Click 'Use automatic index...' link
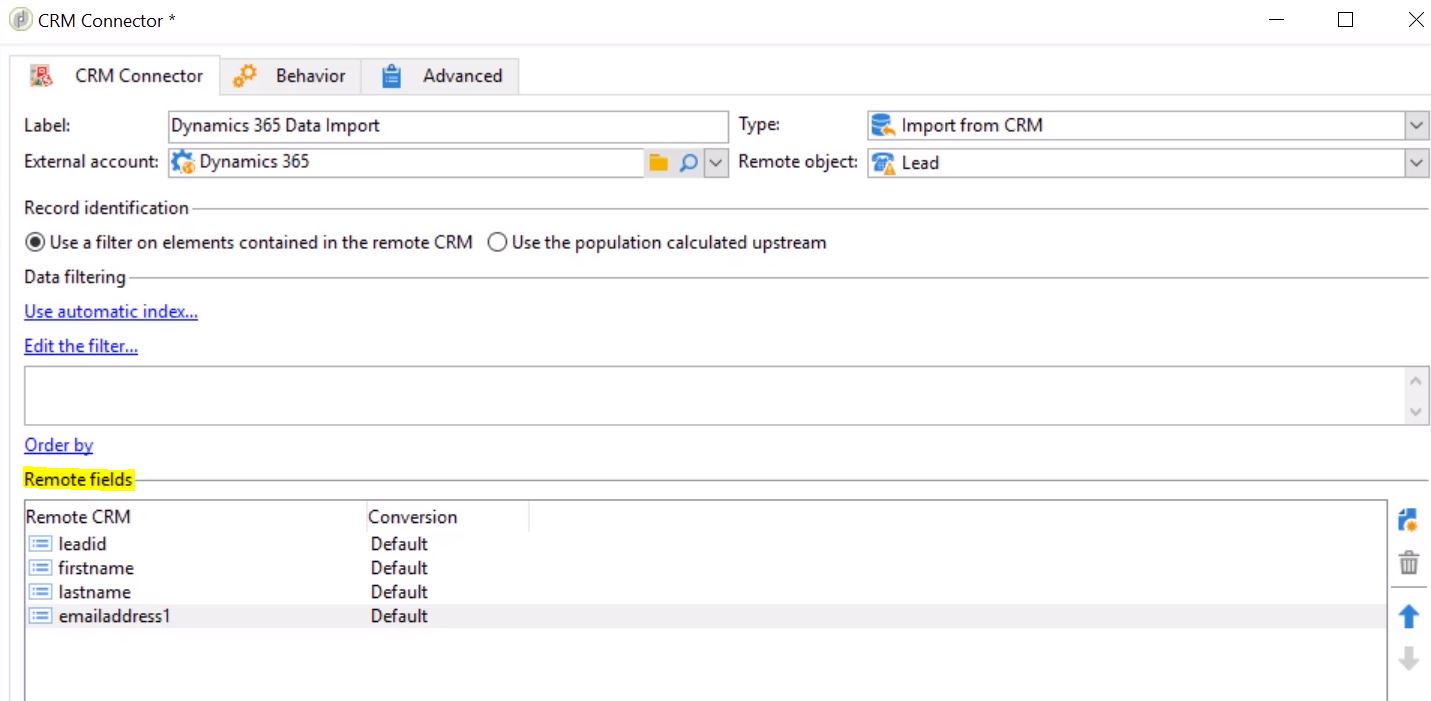Image resolution: width=1431 pixels, height=701 pixels. 111,311
